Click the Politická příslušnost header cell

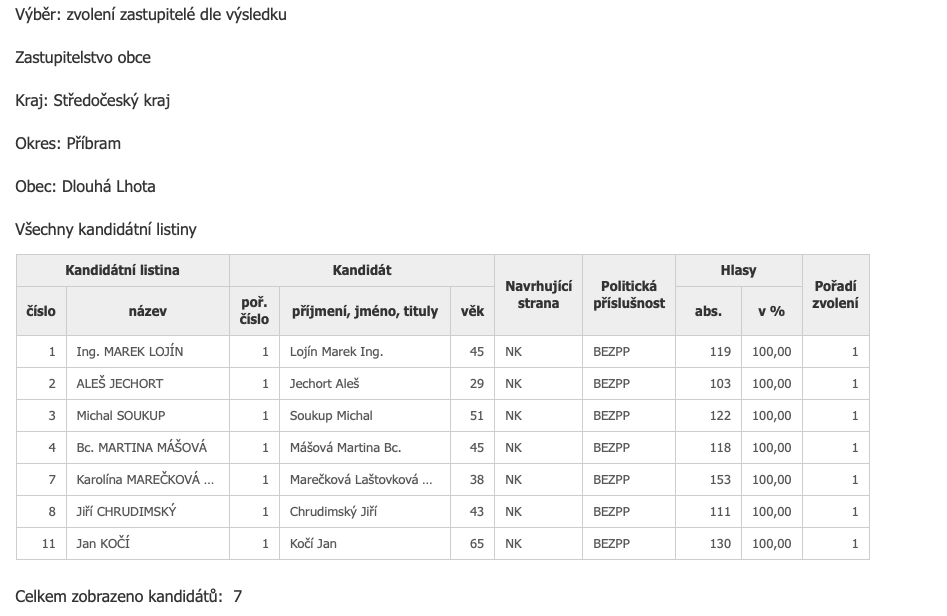[x=628, y=295]
